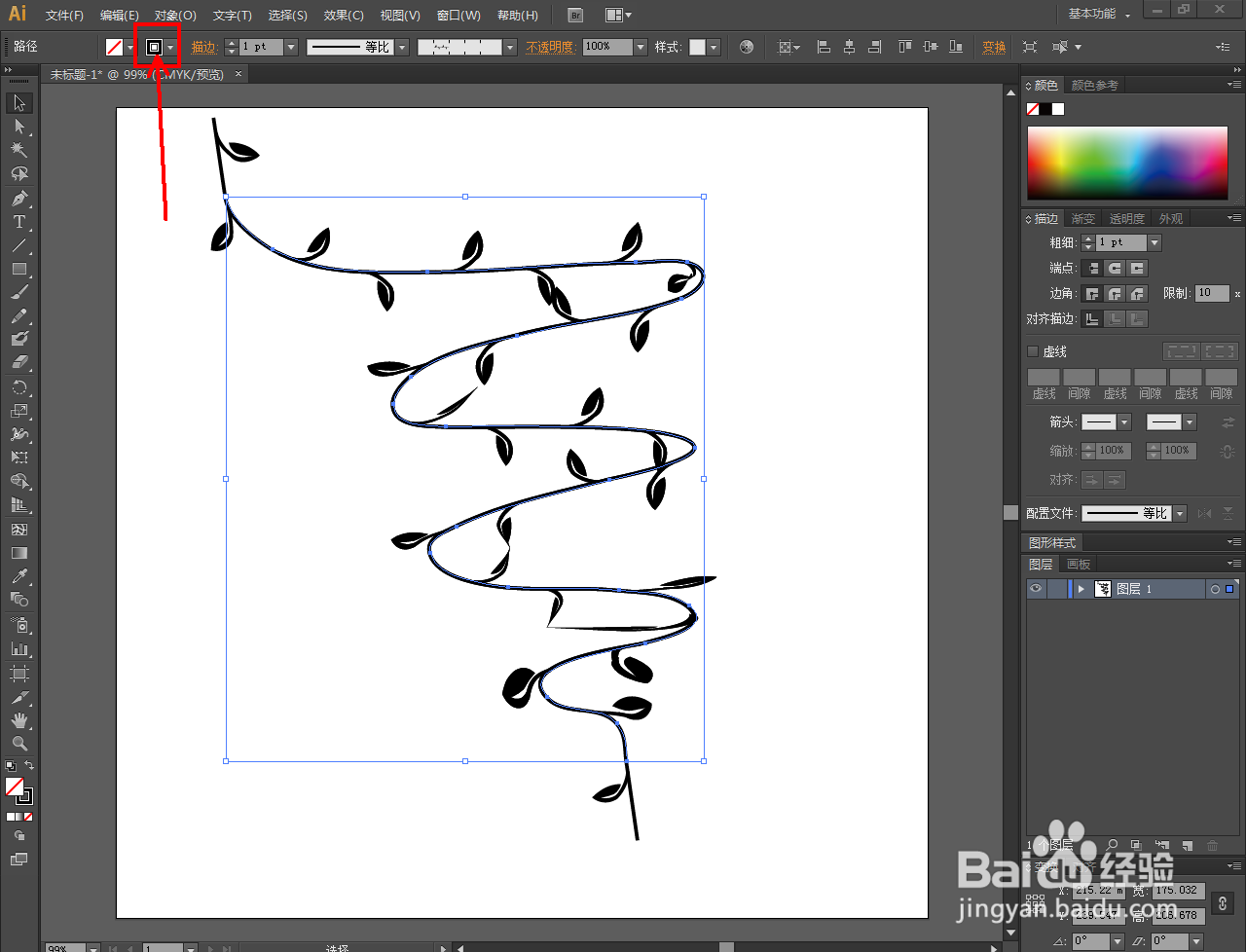Open the stroke weight dropdown in control bar
1246x952 pixels.
(291, 47)
